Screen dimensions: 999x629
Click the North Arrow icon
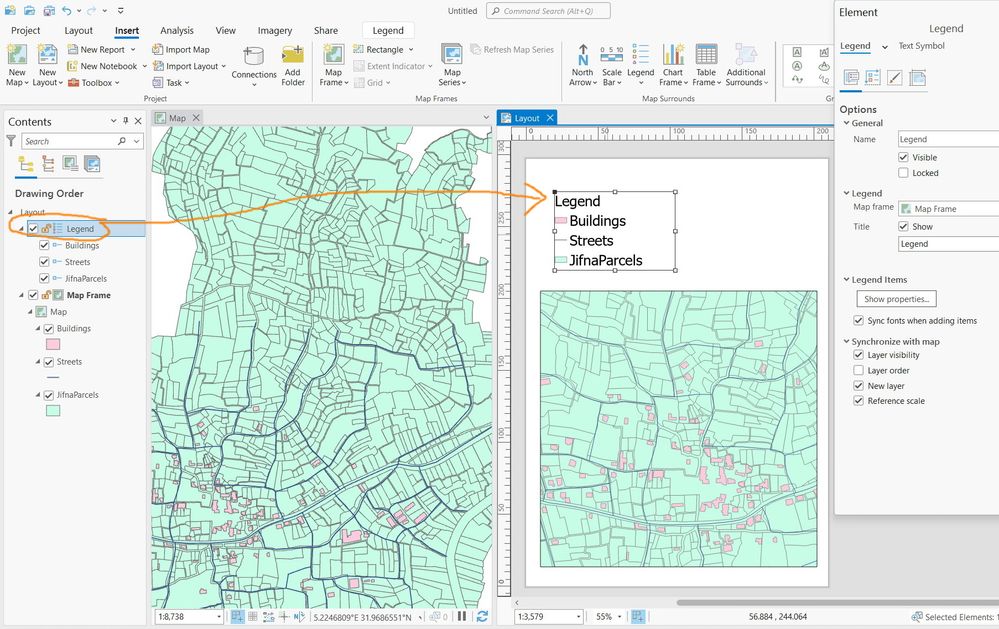point(582,64)
